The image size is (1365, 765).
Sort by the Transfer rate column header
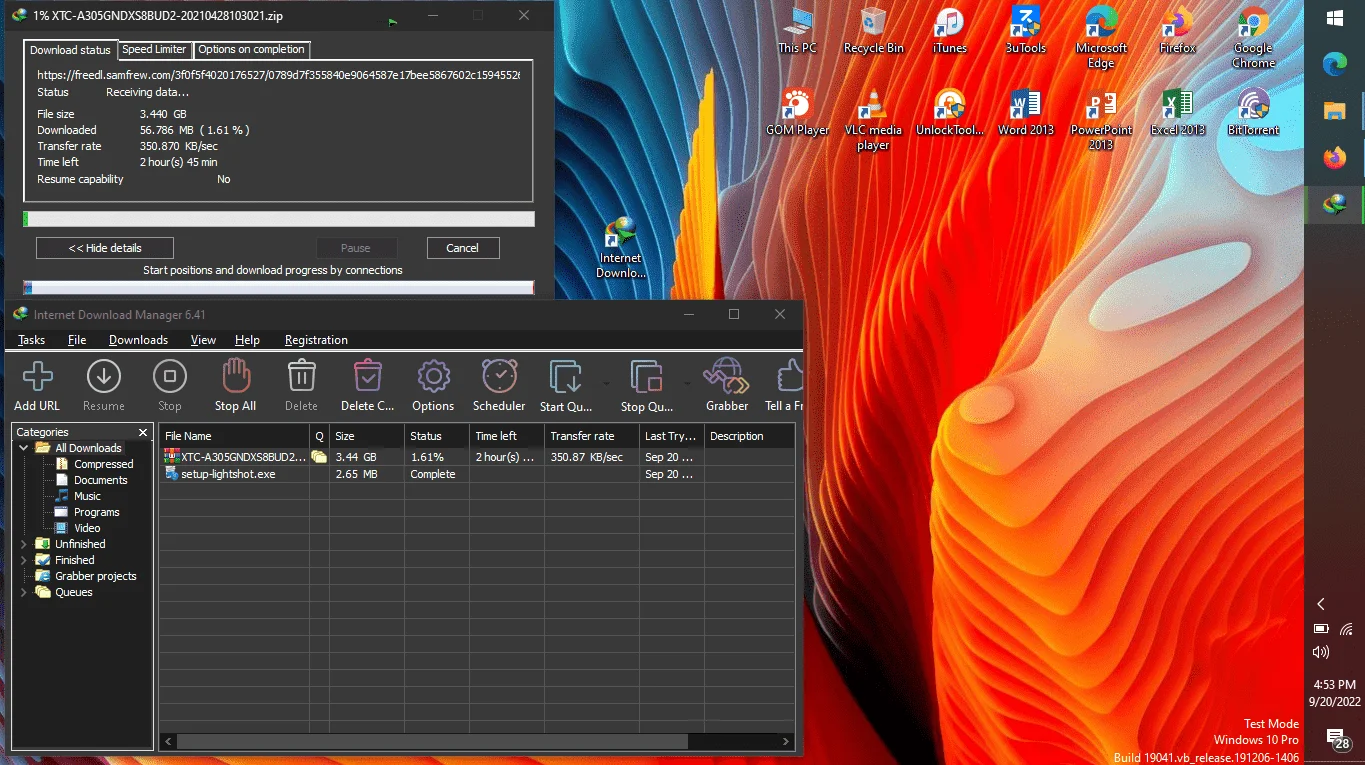click(x=591, y=436)
